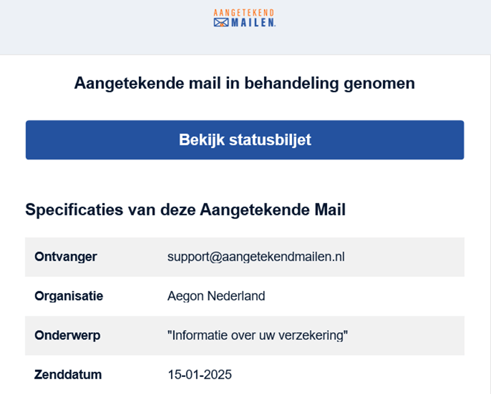This screenshot has width=491, height=394.
Task: Select the heading Aangetekende mail in behandeling genomen
Action: click(245, 83)
